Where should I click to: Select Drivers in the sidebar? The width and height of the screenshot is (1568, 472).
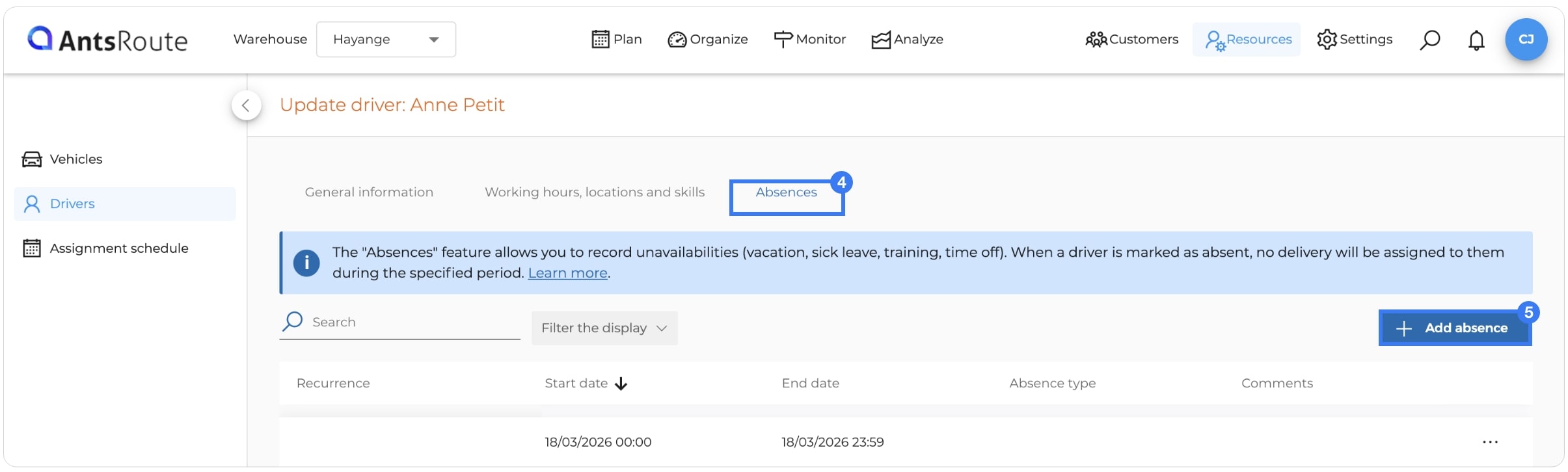point(124,204)
